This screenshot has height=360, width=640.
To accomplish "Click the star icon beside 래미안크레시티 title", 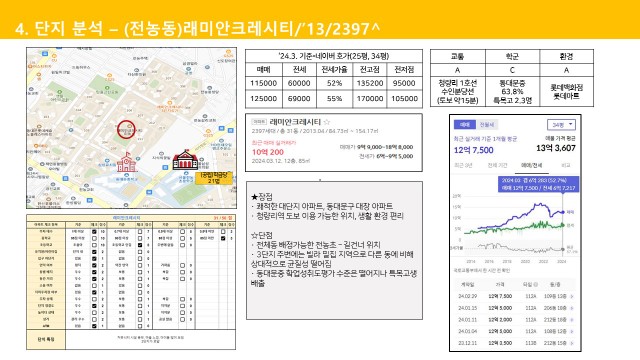I will pos(327,122).
